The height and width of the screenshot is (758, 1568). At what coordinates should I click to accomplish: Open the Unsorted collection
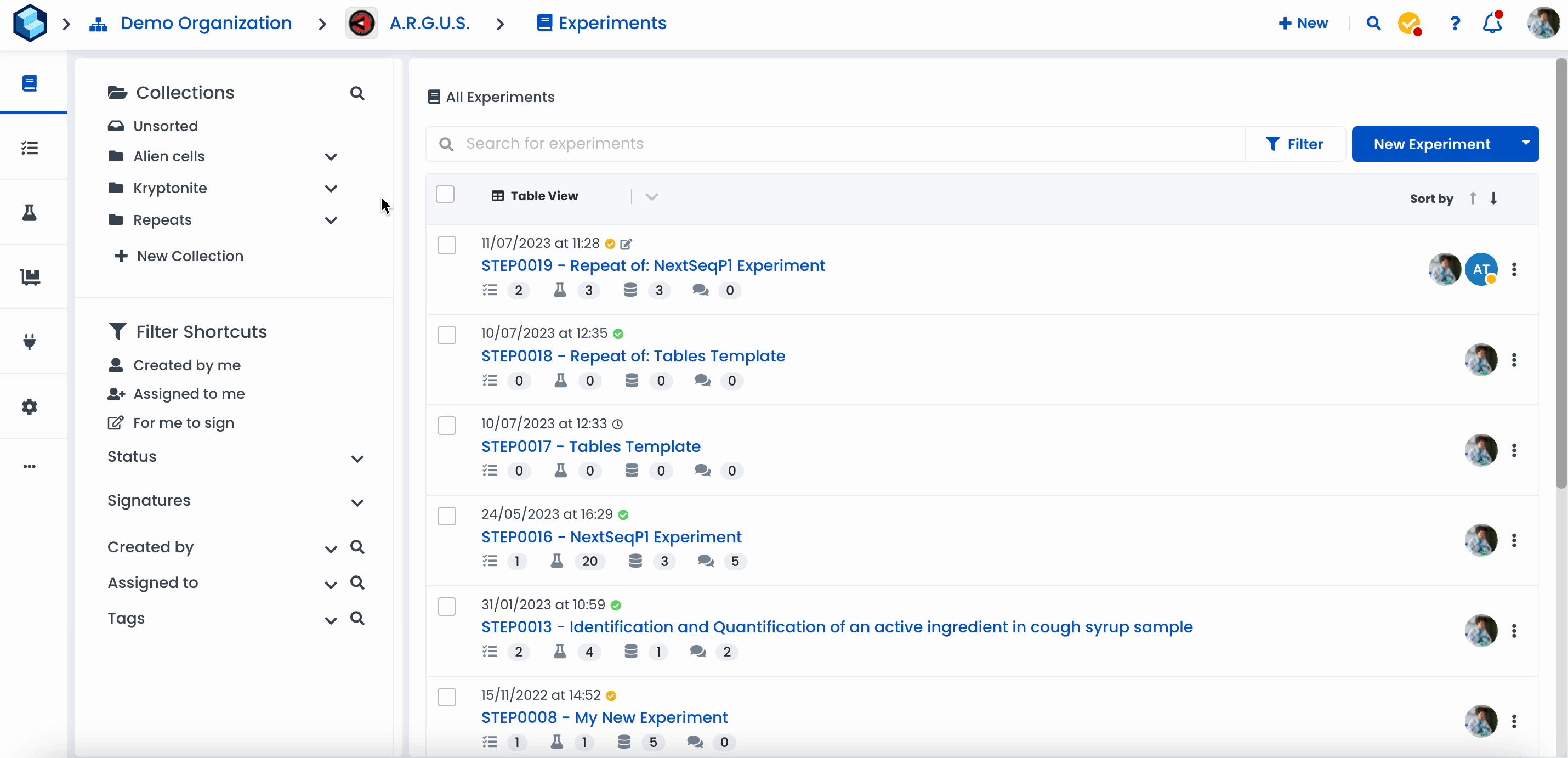tap(165, 126)
